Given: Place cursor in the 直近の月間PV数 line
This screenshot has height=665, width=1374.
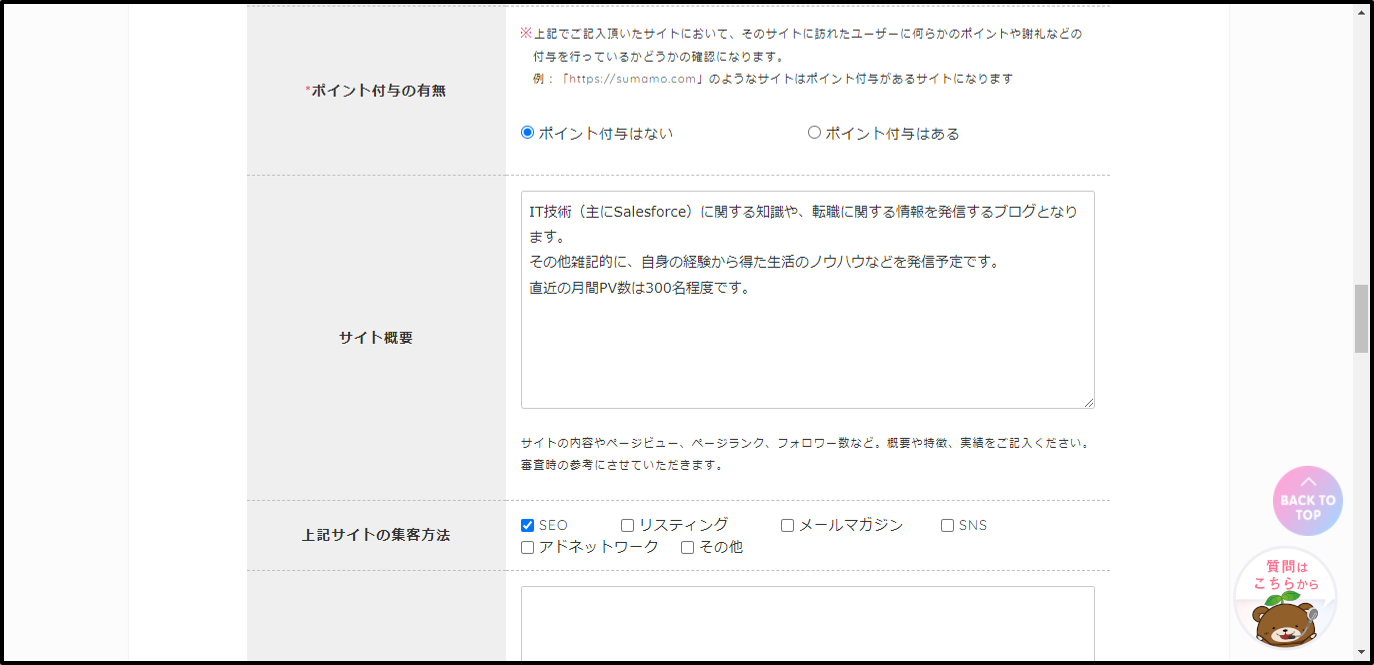Looking at the screenshot, I should [x=640, y=288].
